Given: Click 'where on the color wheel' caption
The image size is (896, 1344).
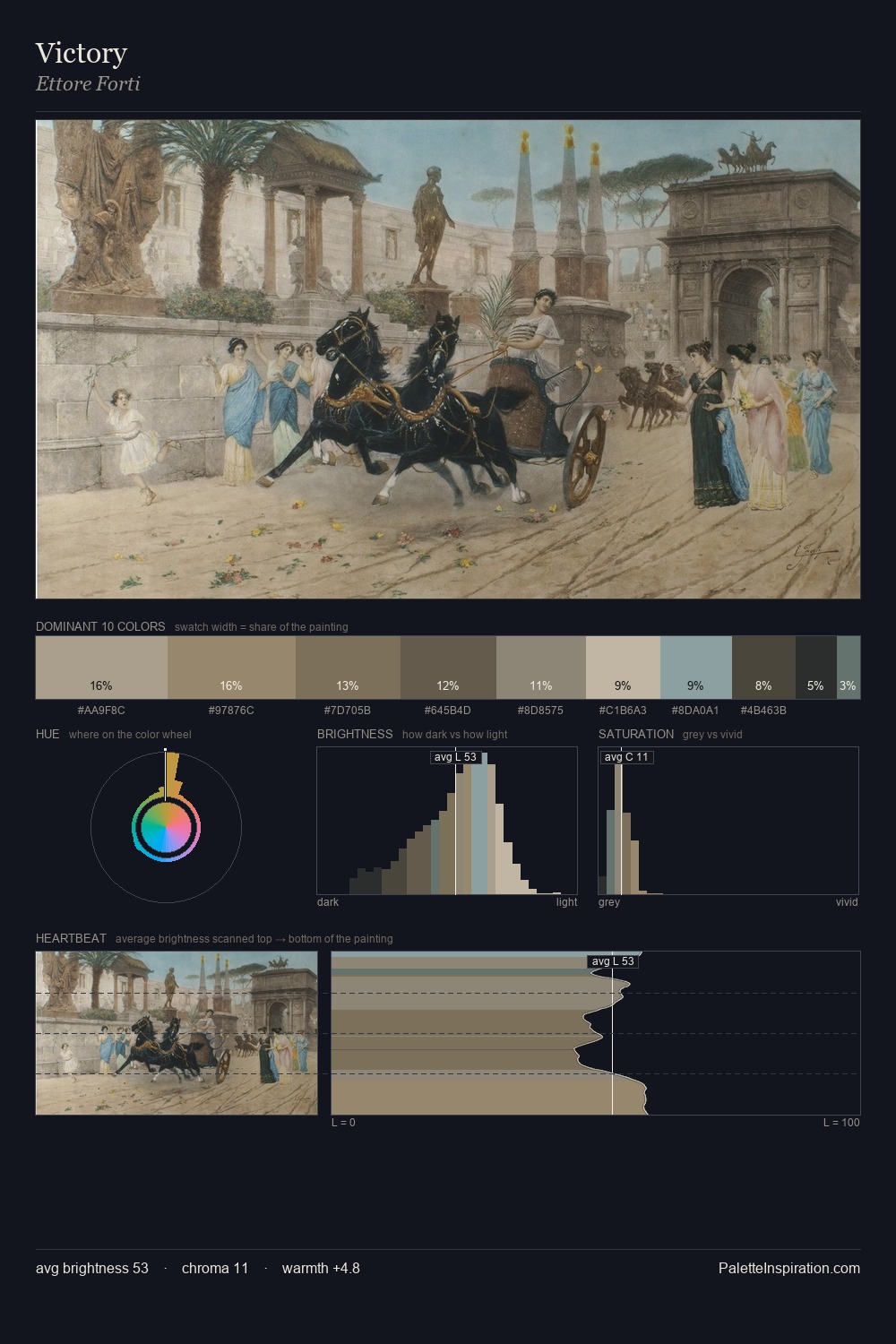Looking at the screenshot, I should coord(130,735).
